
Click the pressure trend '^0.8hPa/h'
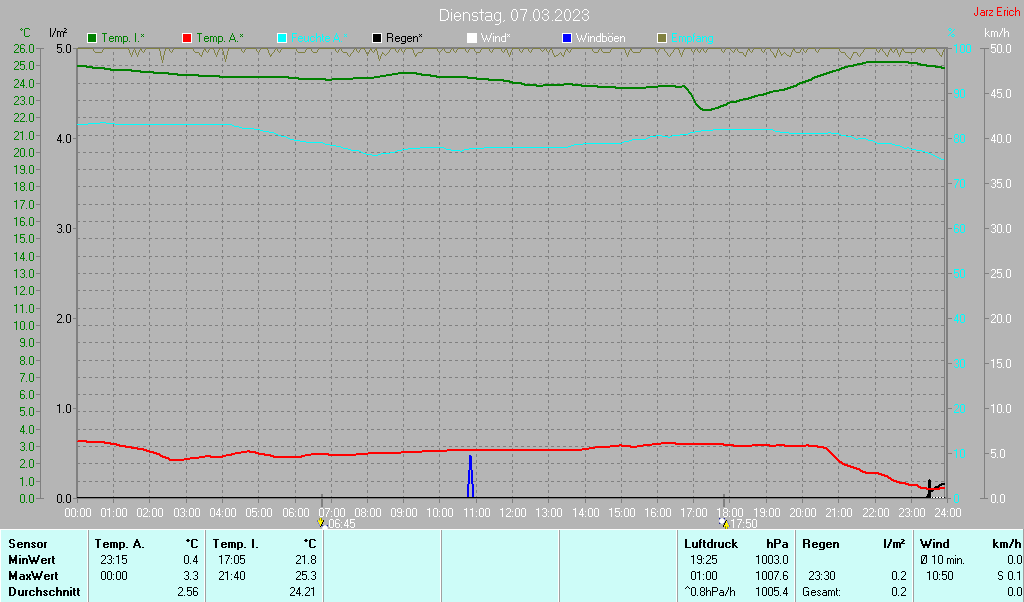point(709,592)
